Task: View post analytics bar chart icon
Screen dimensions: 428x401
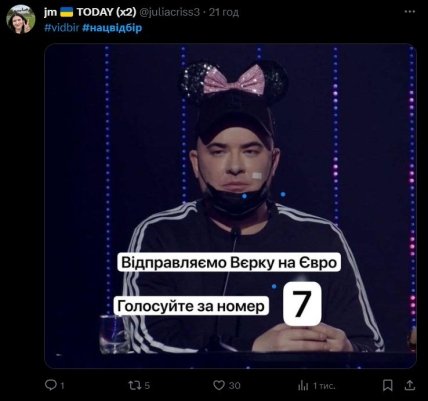Action: pos(303,386)
